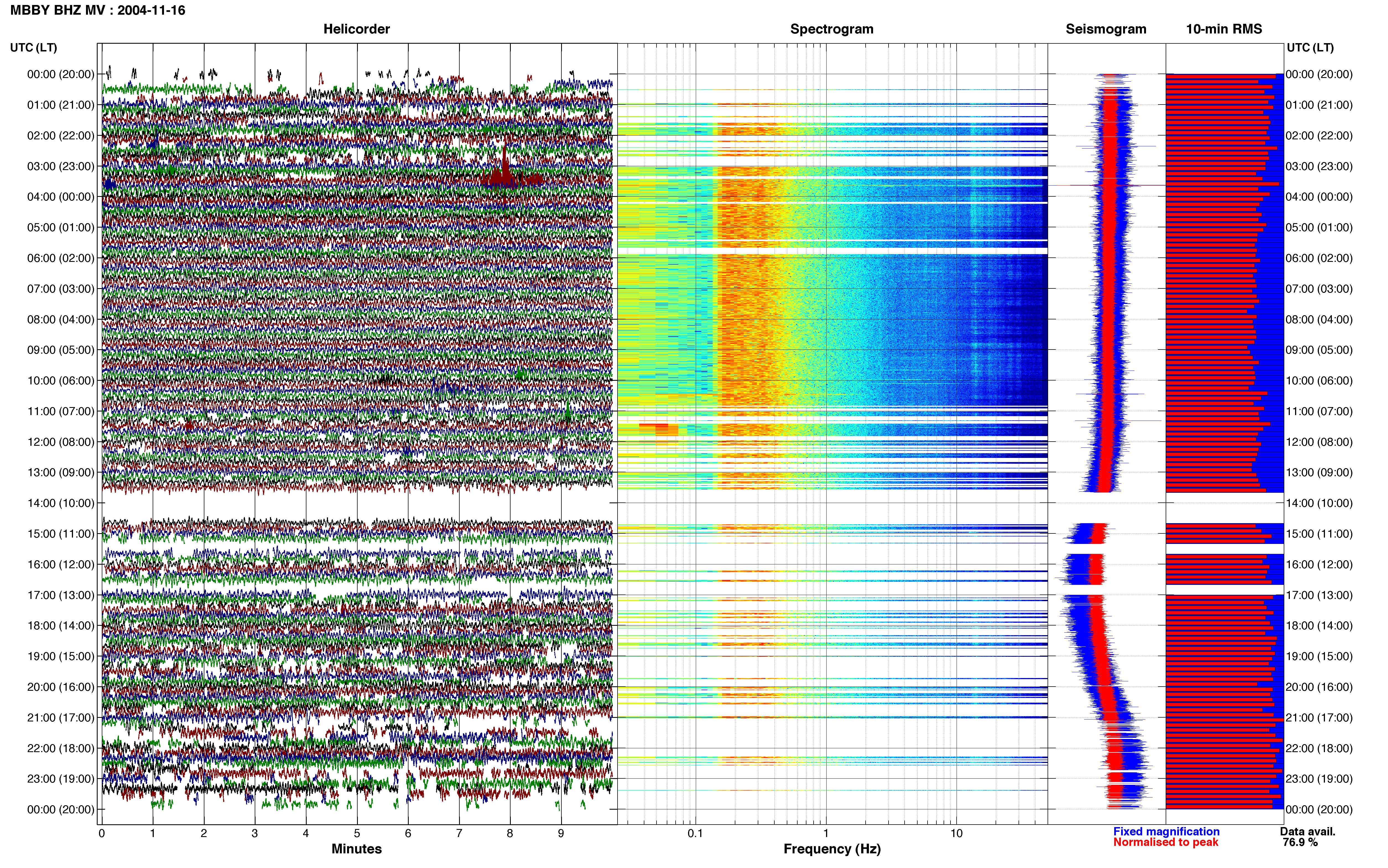Click the 'Minutes' axis title
The image size is (1388, 868).
(356, 849)
